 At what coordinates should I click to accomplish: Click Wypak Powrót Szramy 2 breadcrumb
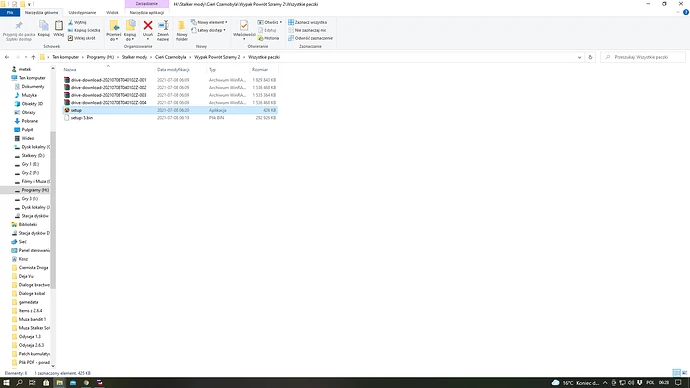[217, 57]
